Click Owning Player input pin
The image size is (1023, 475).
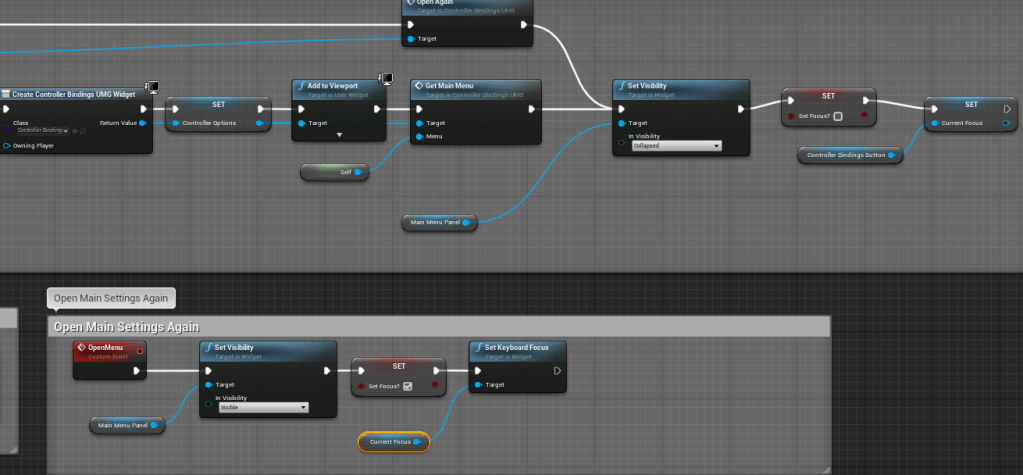tap(7, 146)
